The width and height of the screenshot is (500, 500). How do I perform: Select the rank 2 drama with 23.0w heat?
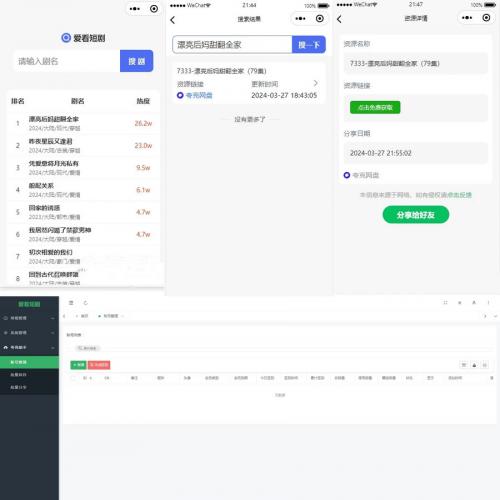[83, 146]
